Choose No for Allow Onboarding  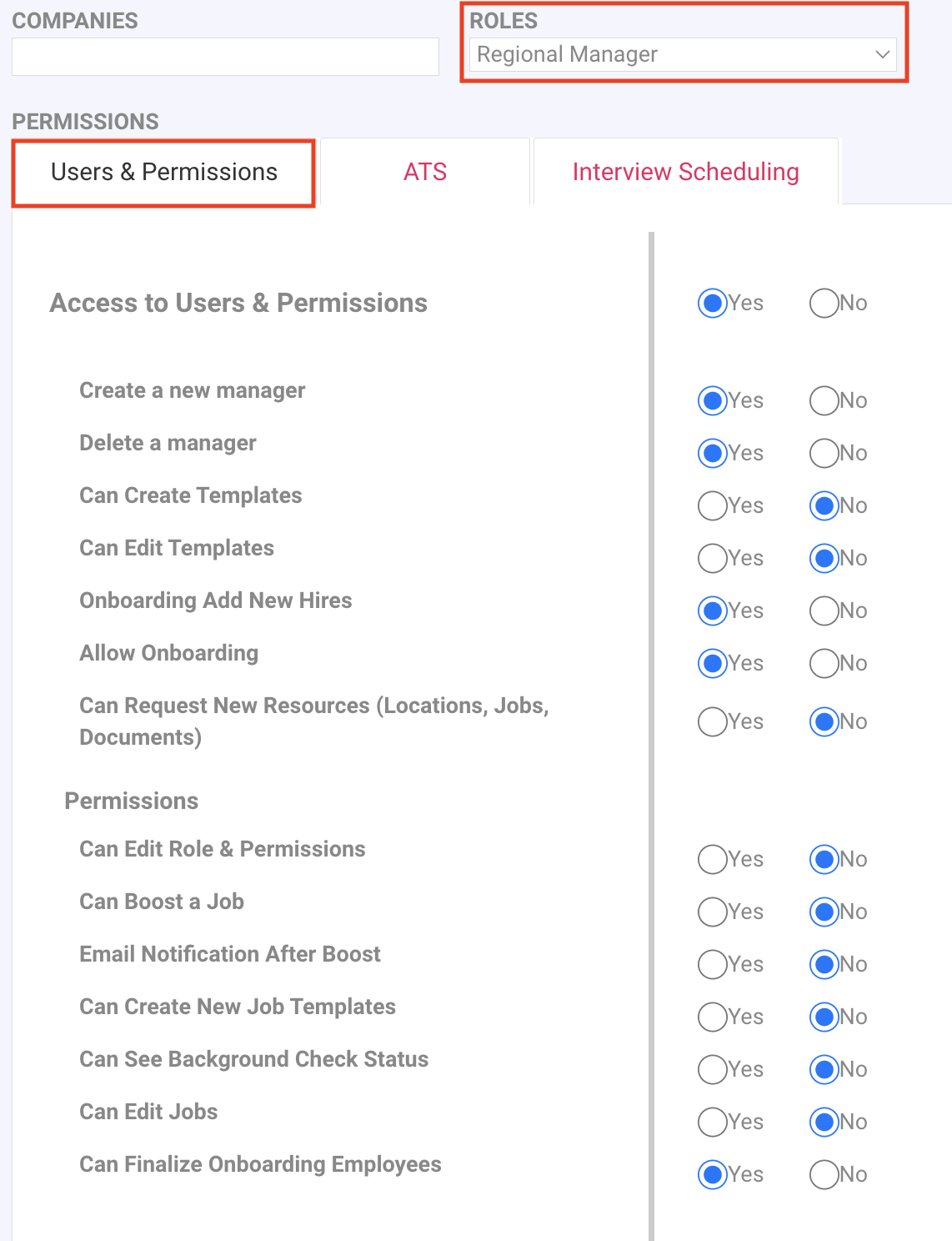824,663
